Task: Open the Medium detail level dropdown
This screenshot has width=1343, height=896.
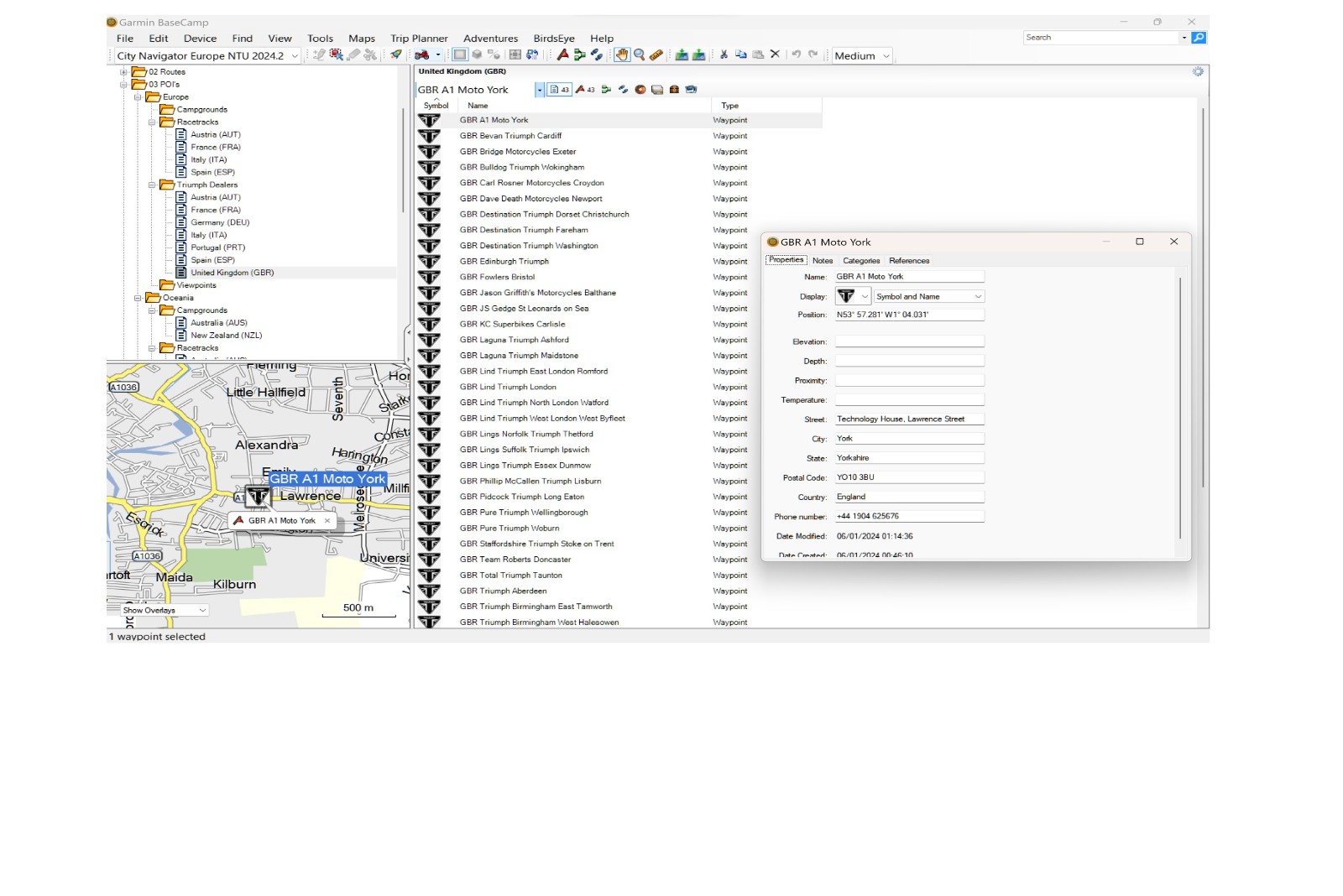Action: (862, 55)
